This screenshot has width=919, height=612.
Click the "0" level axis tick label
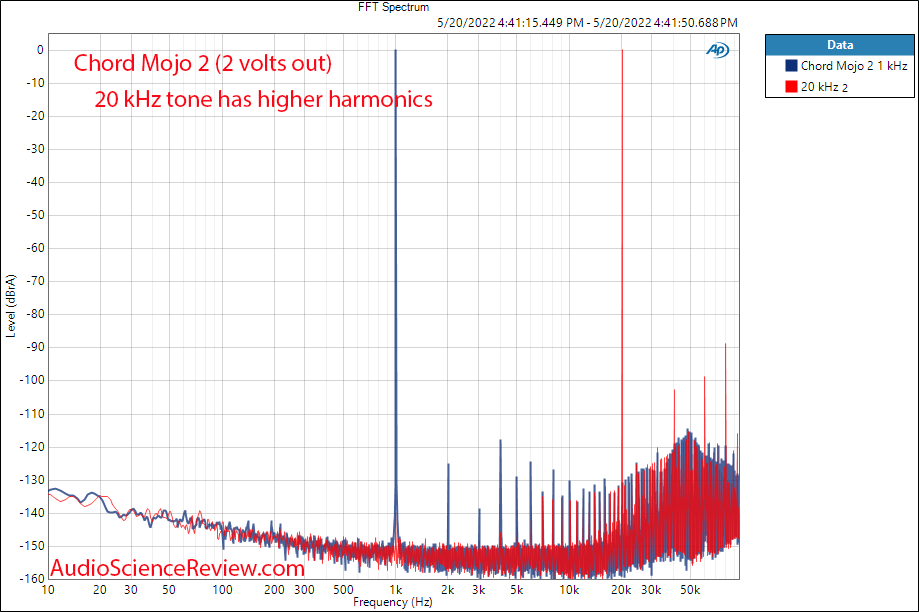(40, 50)
